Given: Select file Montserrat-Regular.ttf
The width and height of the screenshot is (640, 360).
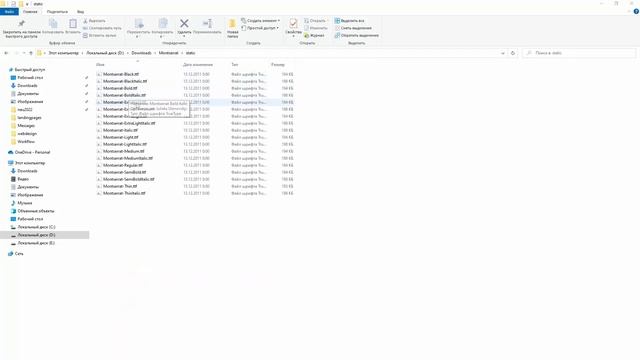Looking at the screenshot, I should click(123, 165).
